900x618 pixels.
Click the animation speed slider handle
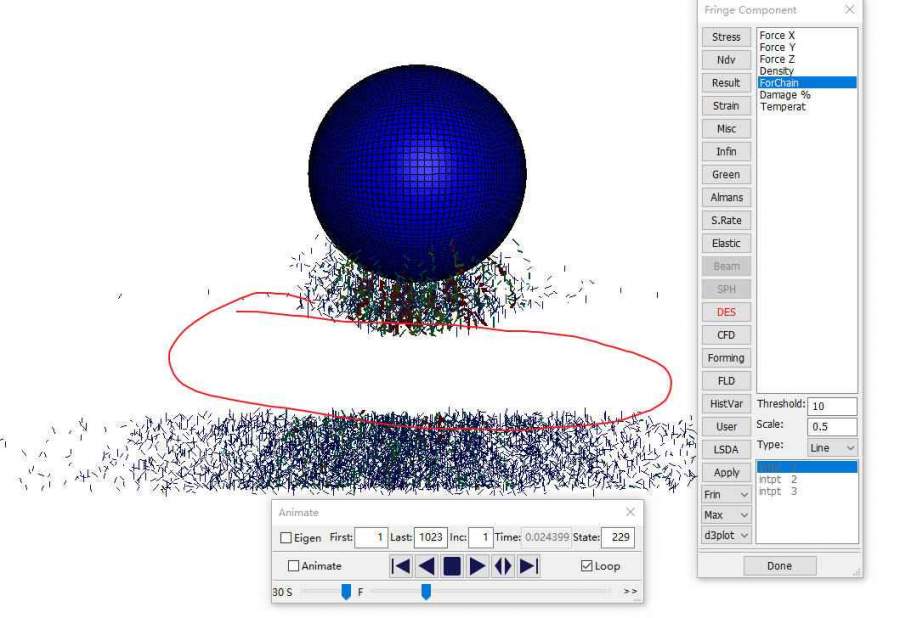pyautogui.click(x=346, y=592)
